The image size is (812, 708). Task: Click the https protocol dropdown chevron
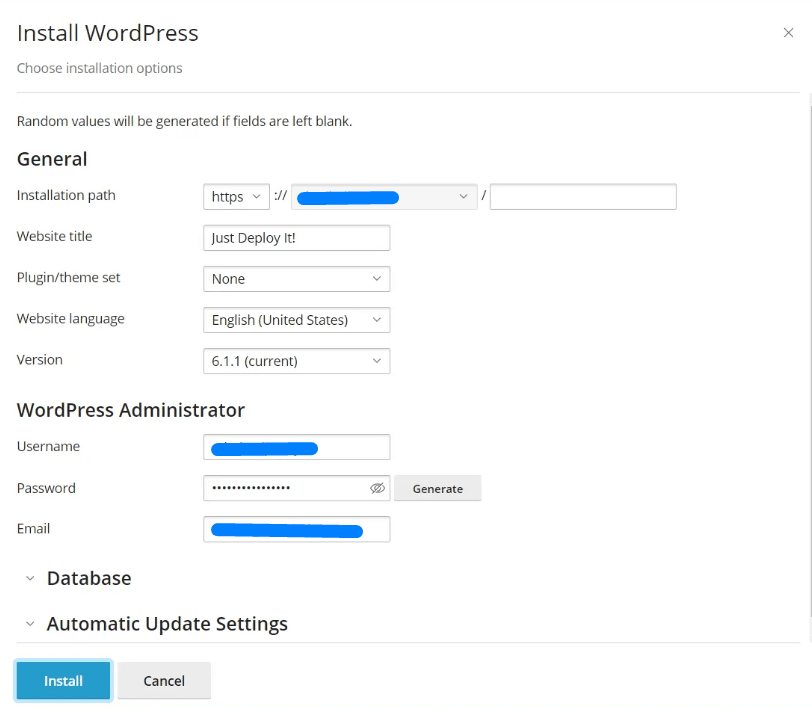click(255, 196)
